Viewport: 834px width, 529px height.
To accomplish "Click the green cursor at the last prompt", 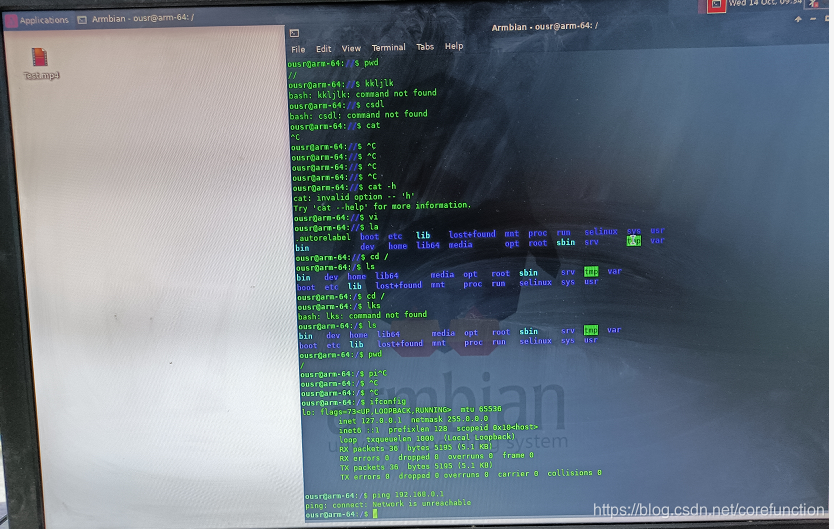I will [375, 514].
